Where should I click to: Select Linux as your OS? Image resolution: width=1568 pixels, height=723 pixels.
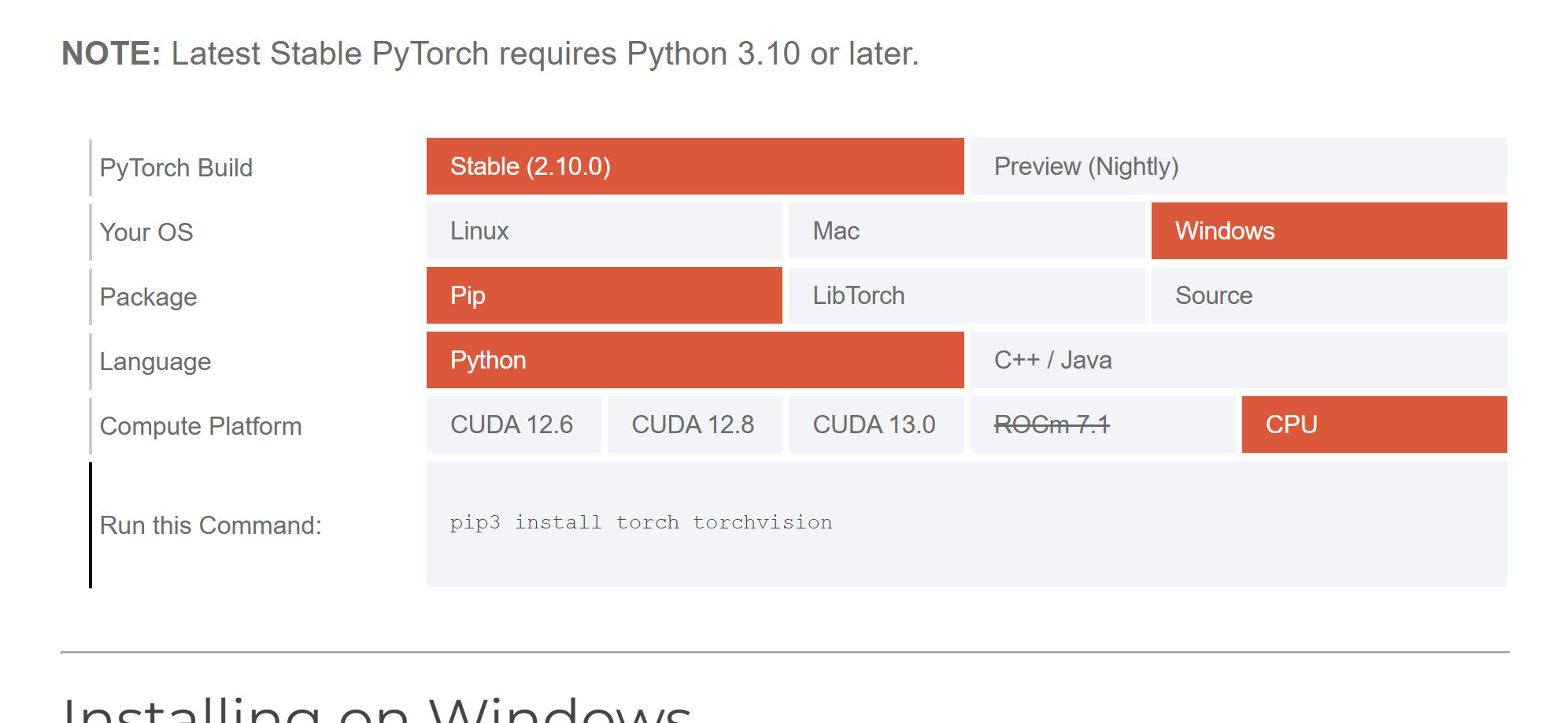605,231
